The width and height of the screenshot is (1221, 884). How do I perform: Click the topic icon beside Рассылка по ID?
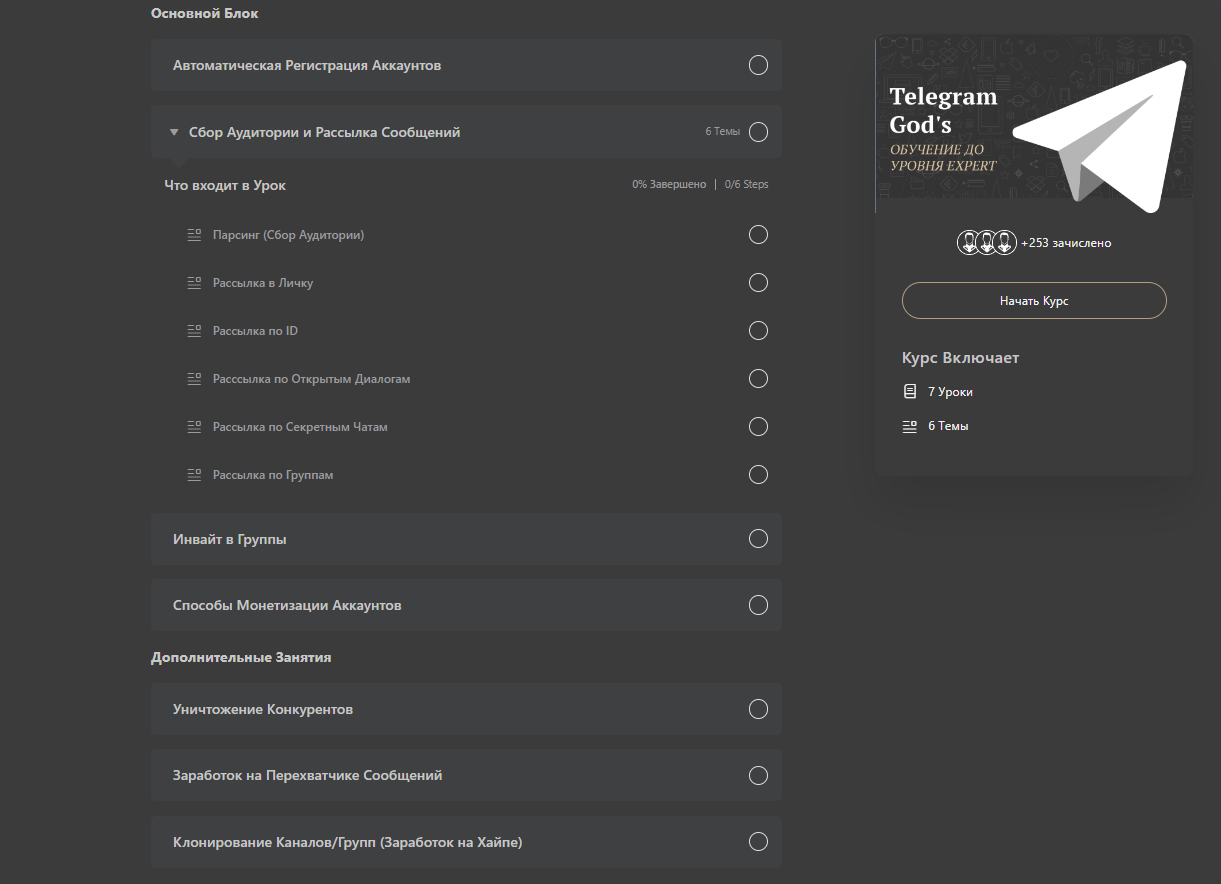click(x=194, y=331)
